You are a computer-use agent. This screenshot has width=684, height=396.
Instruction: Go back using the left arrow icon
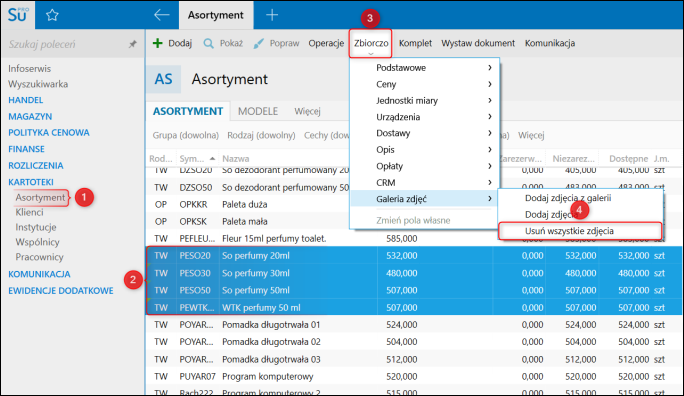161,15
